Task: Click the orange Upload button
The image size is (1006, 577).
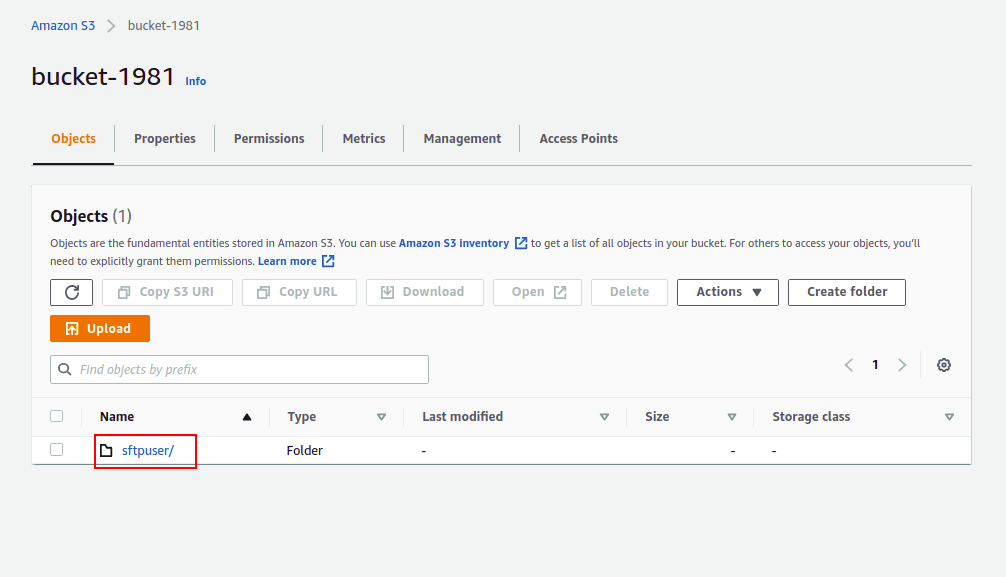Action: click(100, 329)
